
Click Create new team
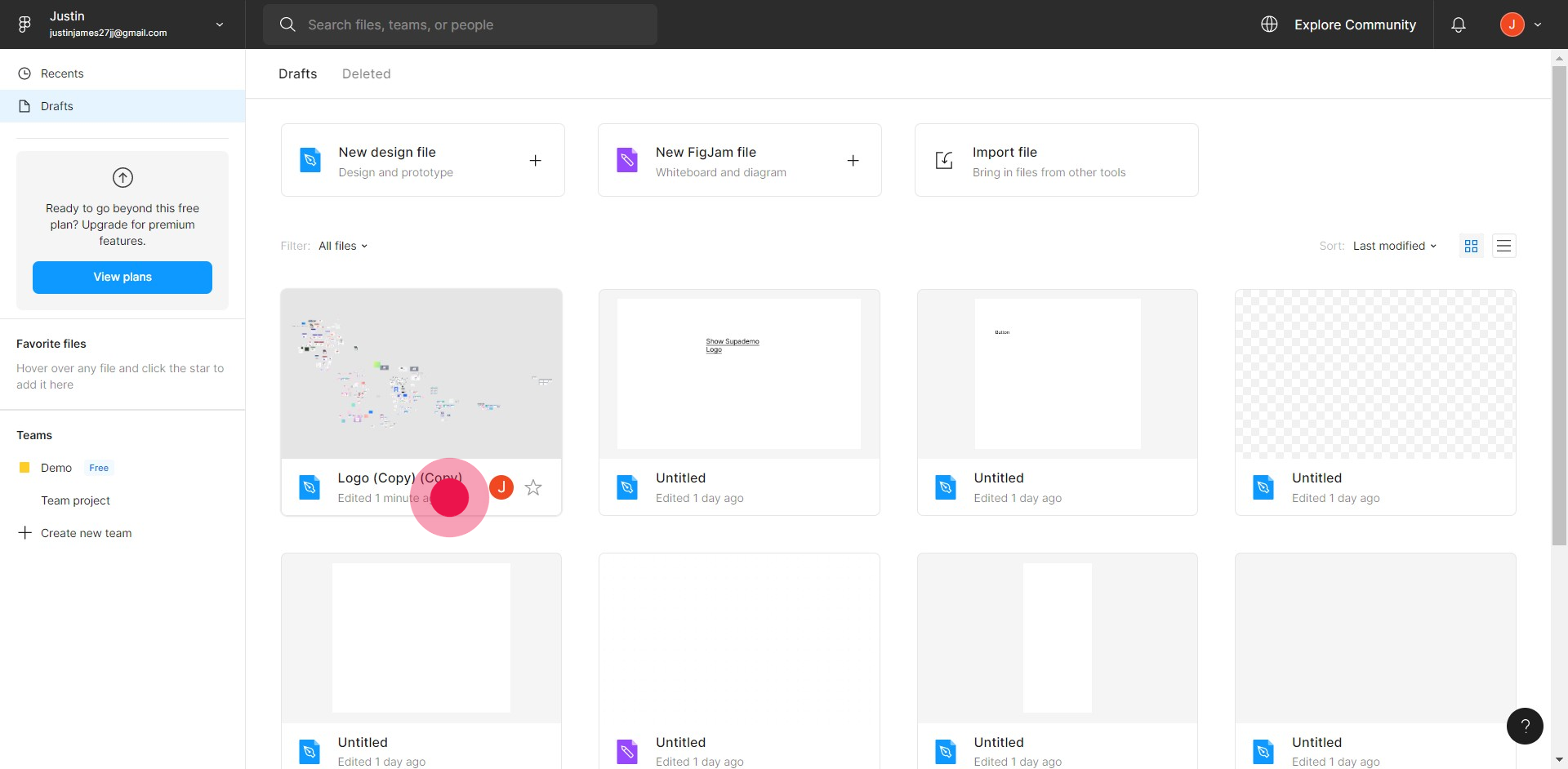coord(86,533)
